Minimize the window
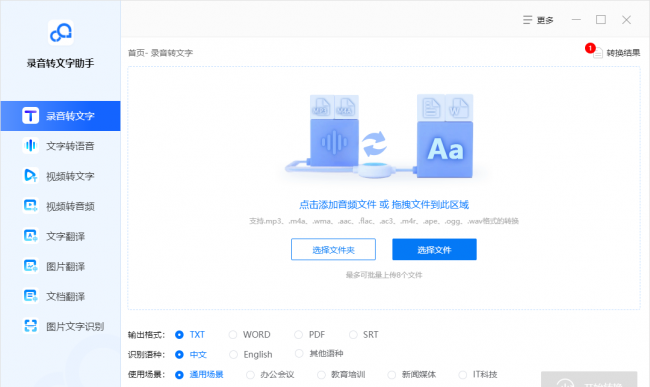Viewport: 650px width, 387px height. tap(576, 20)
